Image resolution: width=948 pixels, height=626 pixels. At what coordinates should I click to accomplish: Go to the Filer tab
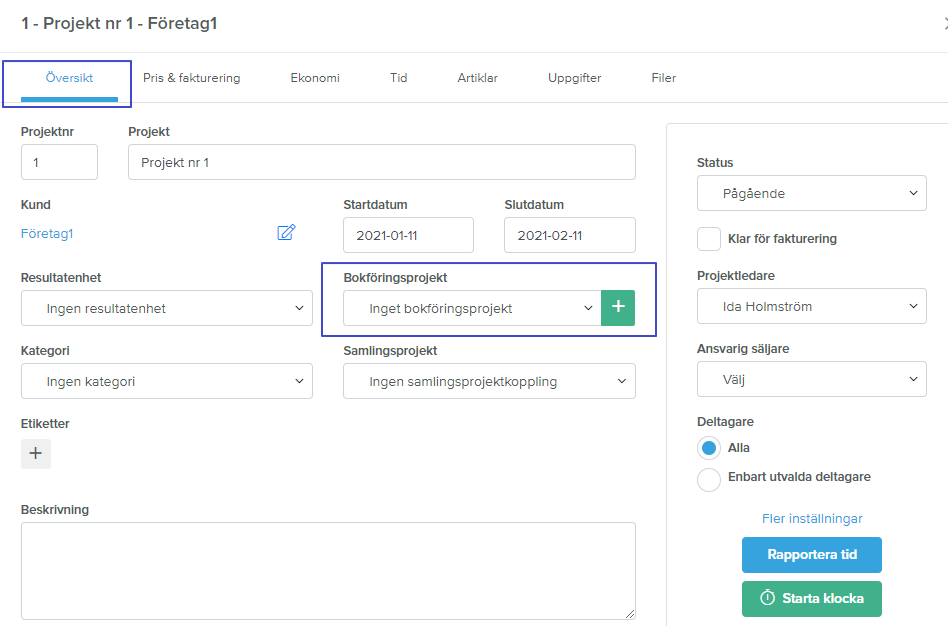[664, 78]
